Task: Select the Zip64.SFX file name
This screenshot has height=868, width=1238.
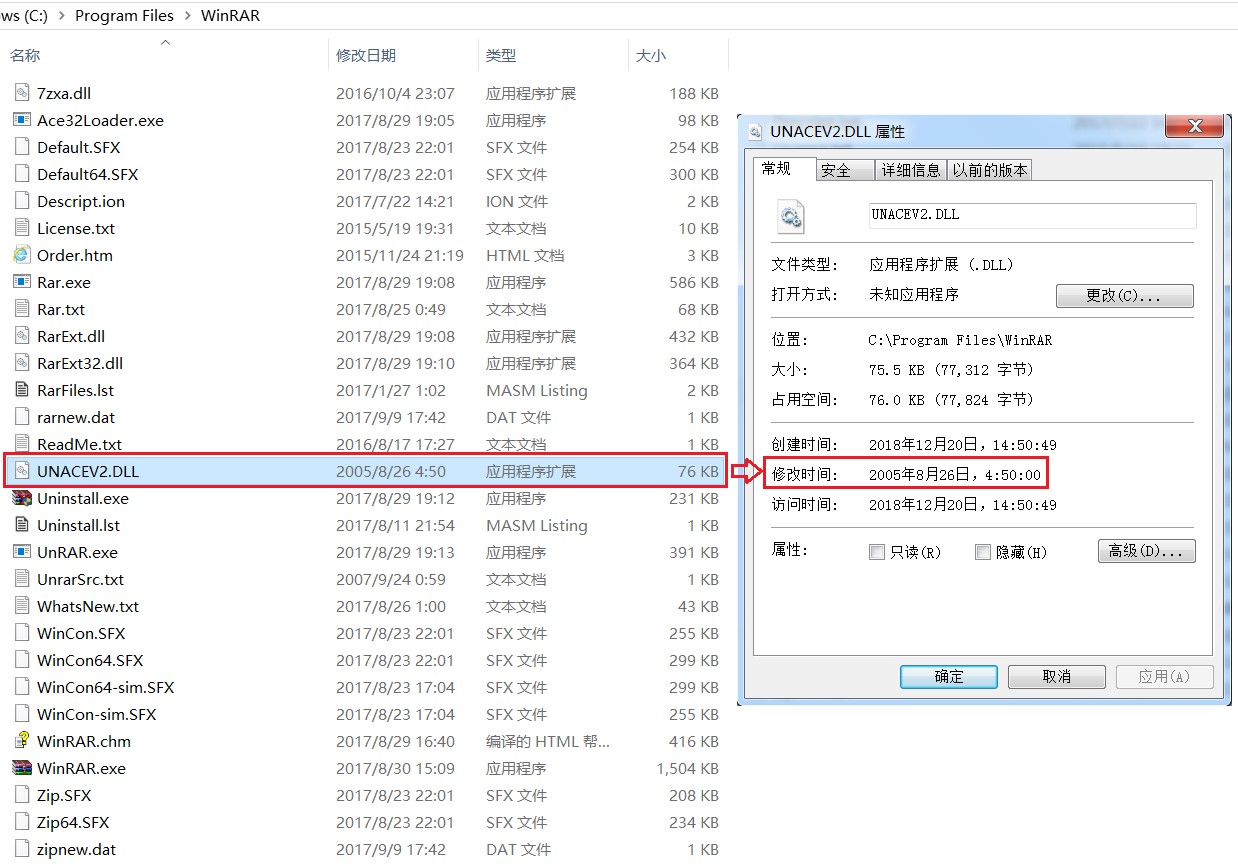Action: (x=73, y=822)
